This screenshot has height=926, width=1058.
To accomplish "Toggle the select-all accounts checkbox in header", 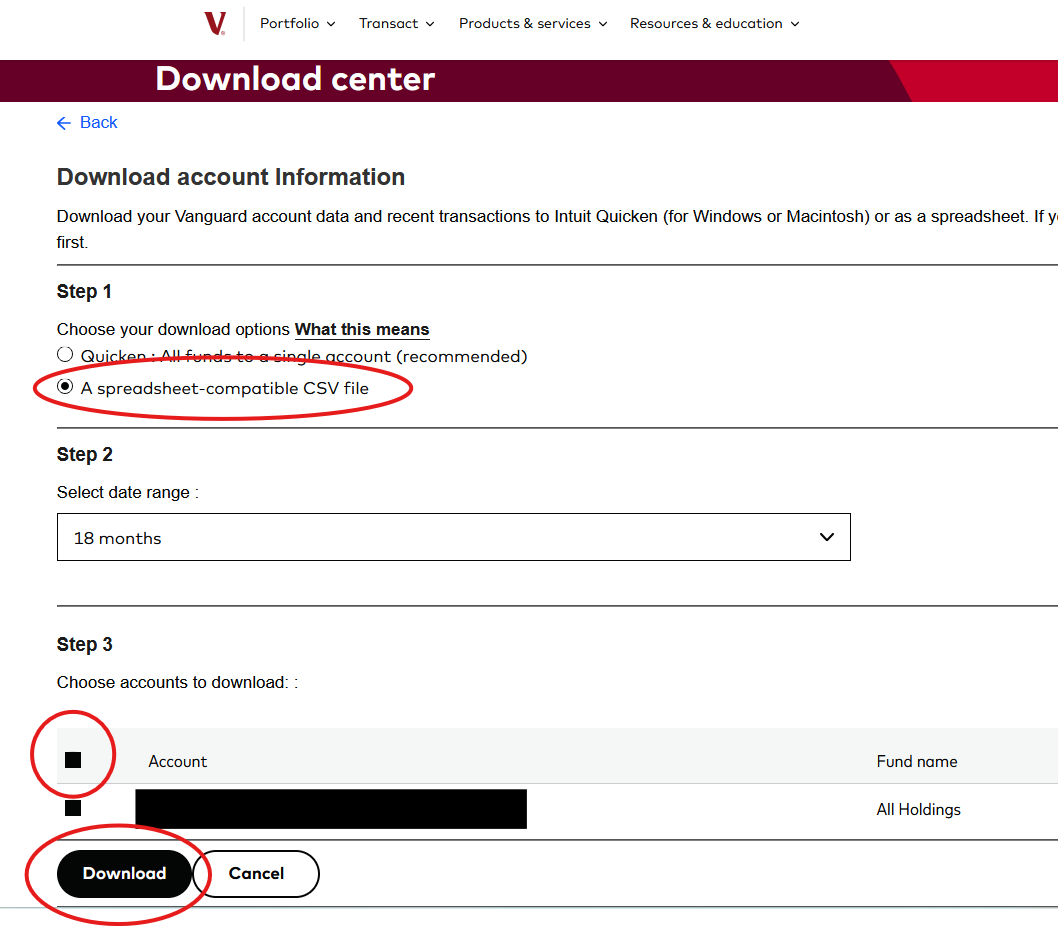I will pyautogui.click(x=73, y=760).
